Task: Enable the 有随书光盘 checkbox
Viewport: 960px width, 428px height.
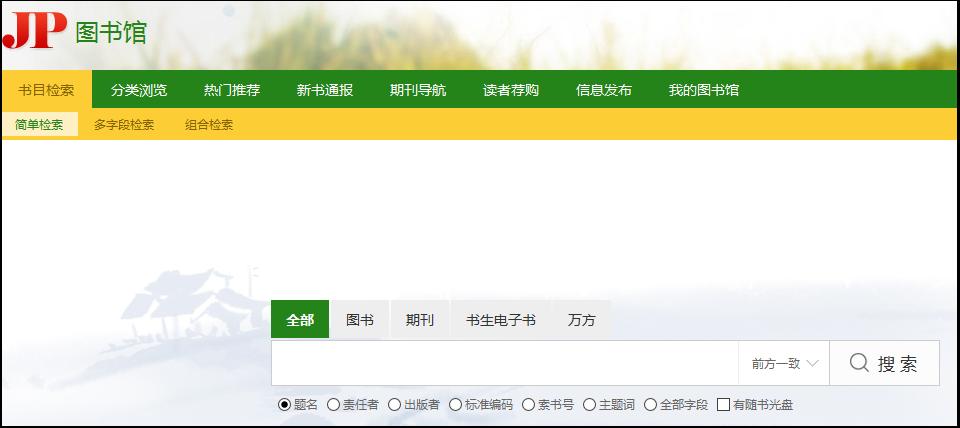Action: pos(724,405)
